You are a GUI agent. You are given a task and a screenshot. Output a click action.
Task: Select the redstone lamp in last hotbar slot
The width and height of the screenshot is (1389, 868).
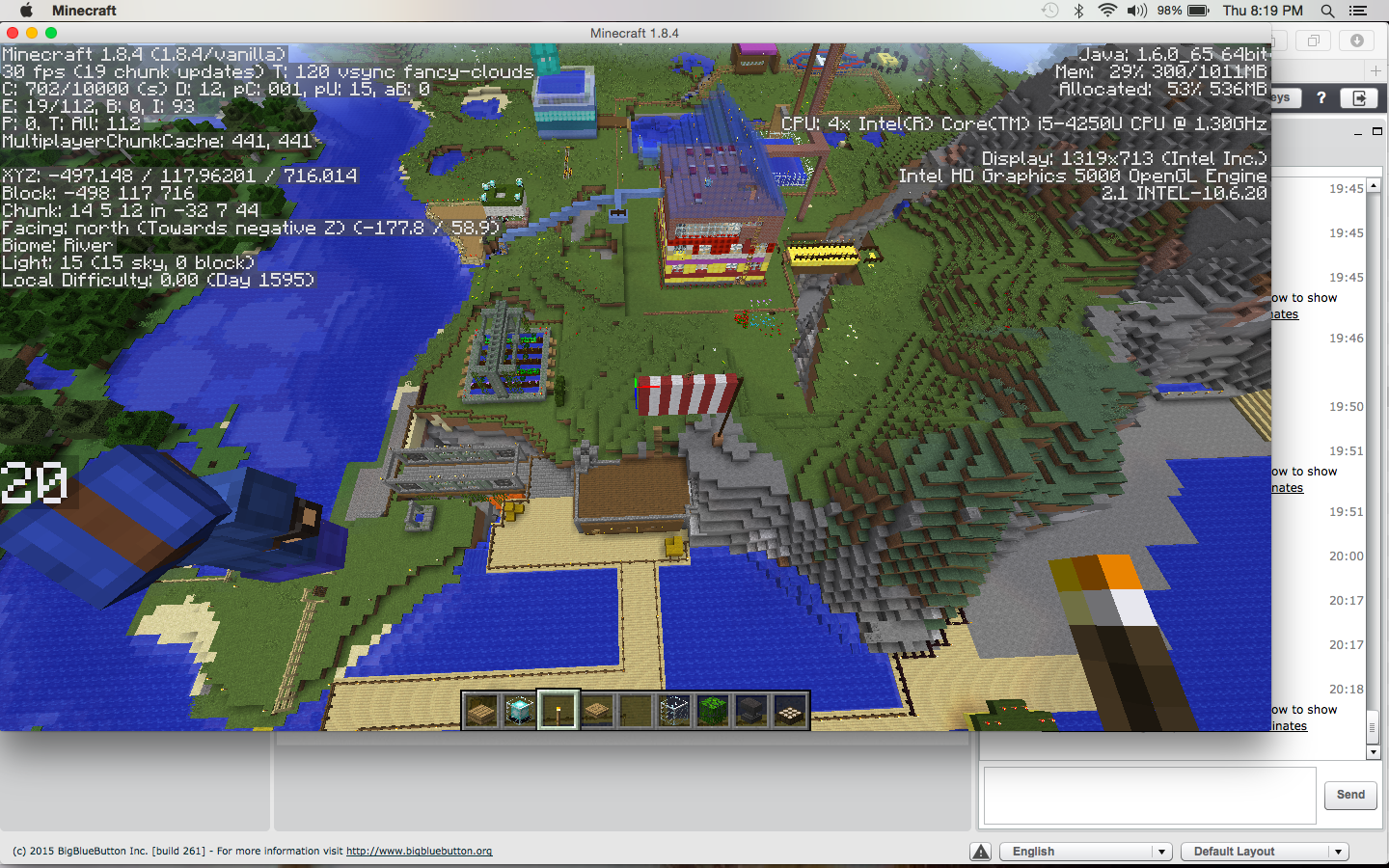tap(790, 711)
